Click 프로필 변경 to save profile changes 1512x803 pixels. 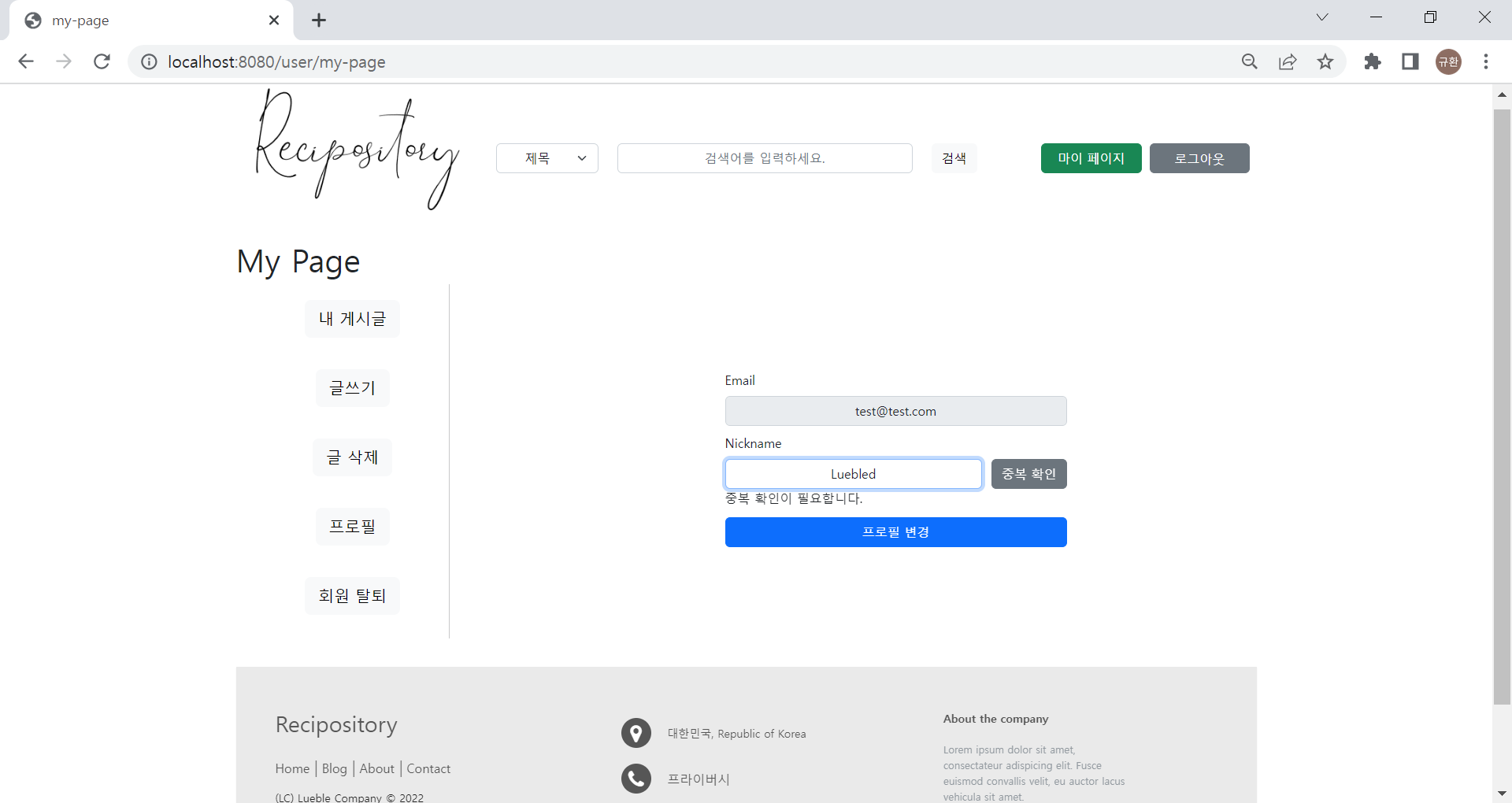coord(895,532)
